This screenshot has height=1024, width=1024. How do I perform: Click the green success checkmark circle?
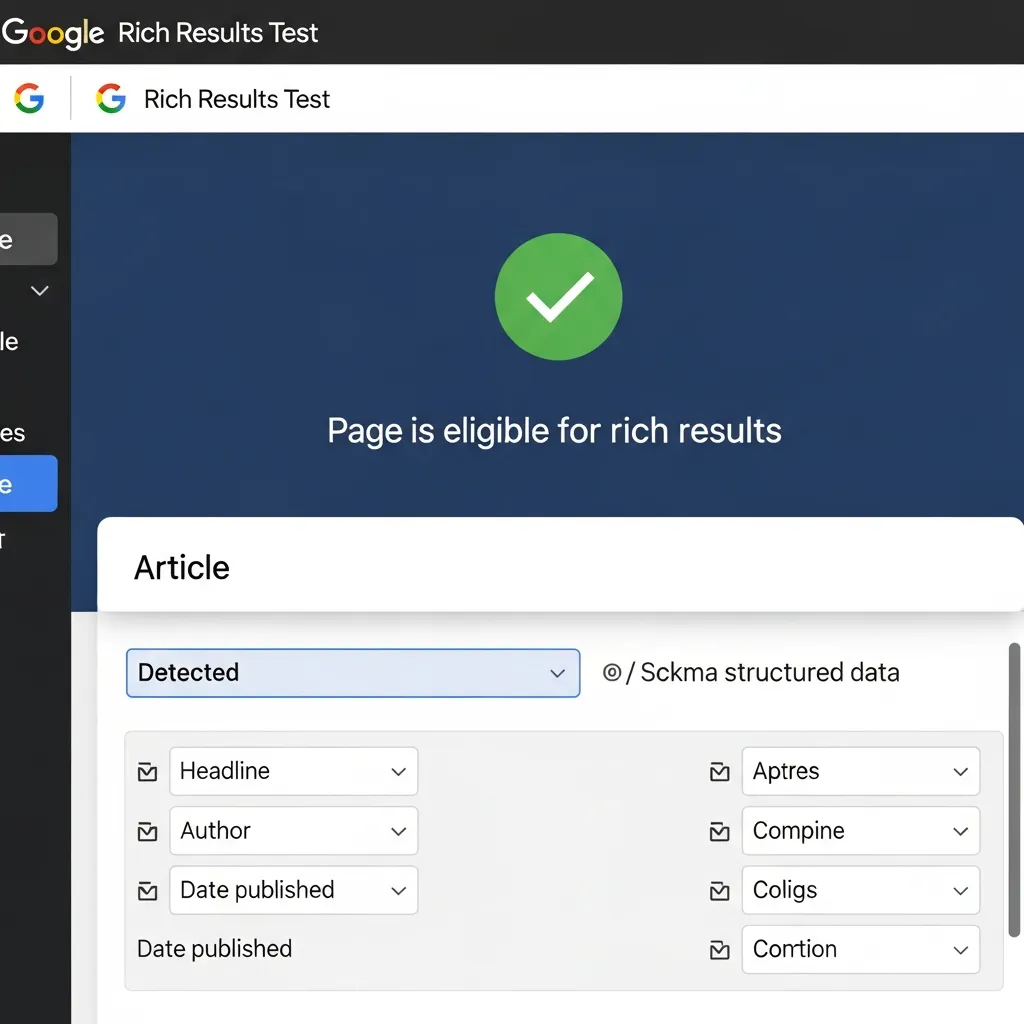[558, 296]
